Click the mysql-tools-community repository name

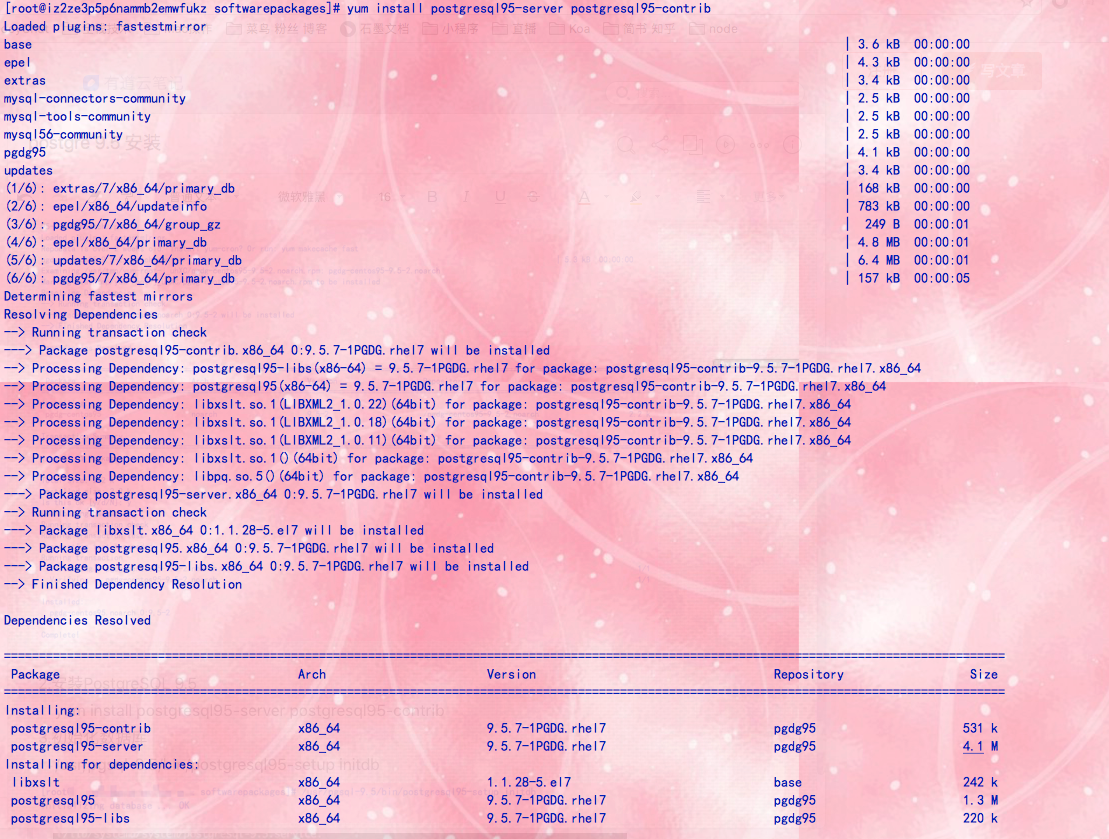[x=77, y=117]
